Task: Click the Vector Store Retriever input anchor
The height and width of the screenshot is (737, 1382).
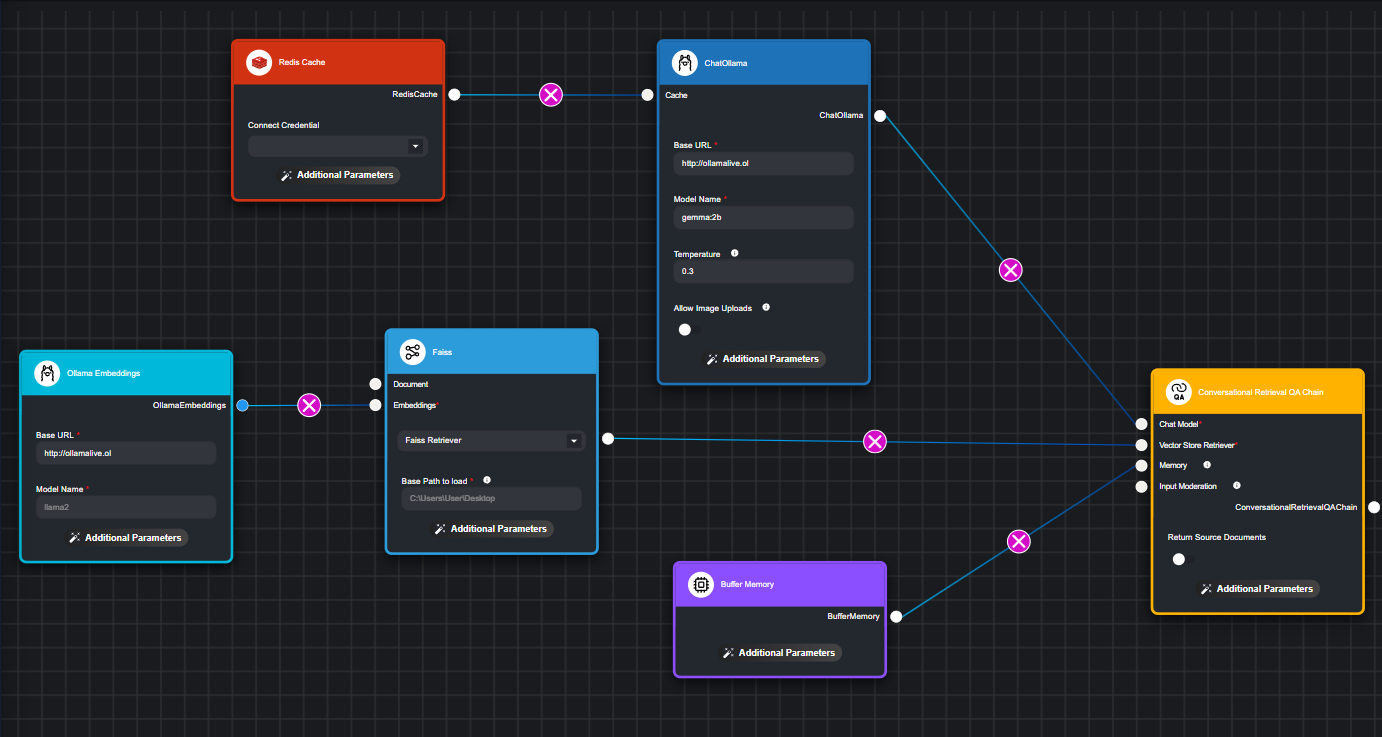Action: pyautogui.click(x=1141, y=445)
